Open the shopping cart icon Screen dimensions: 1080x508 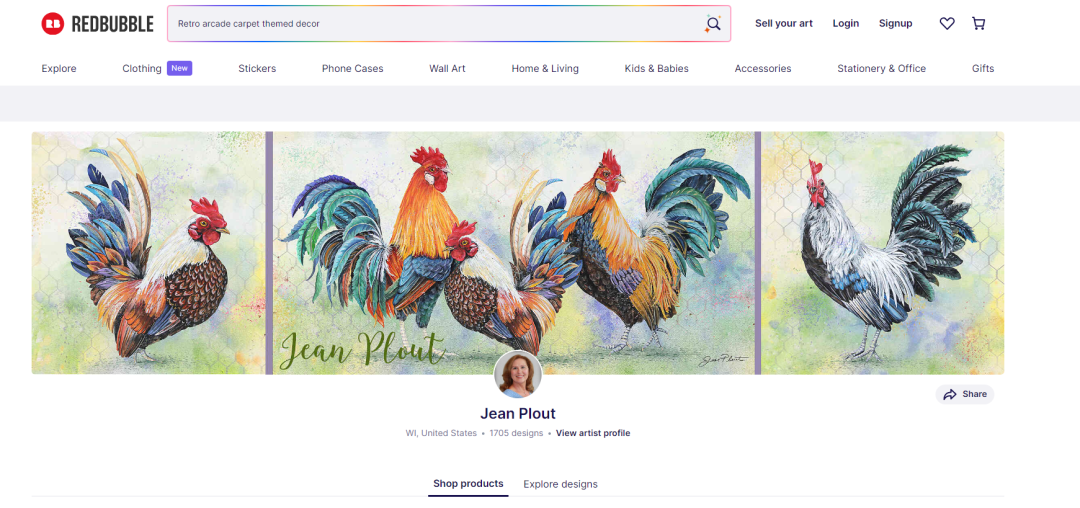(978, 23)
